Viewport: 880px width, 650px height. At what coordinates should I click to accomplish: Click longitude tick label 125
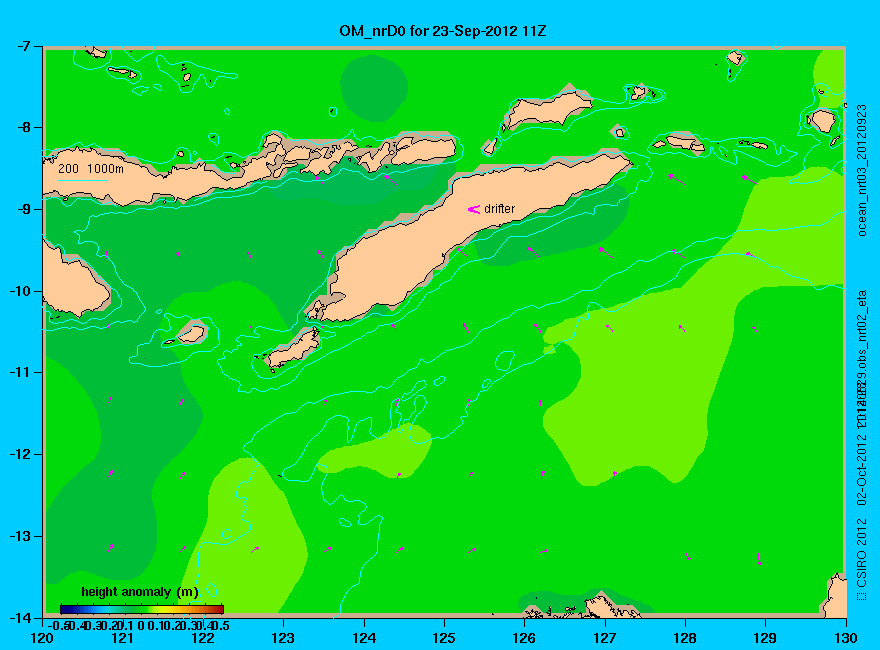(444, 638)
